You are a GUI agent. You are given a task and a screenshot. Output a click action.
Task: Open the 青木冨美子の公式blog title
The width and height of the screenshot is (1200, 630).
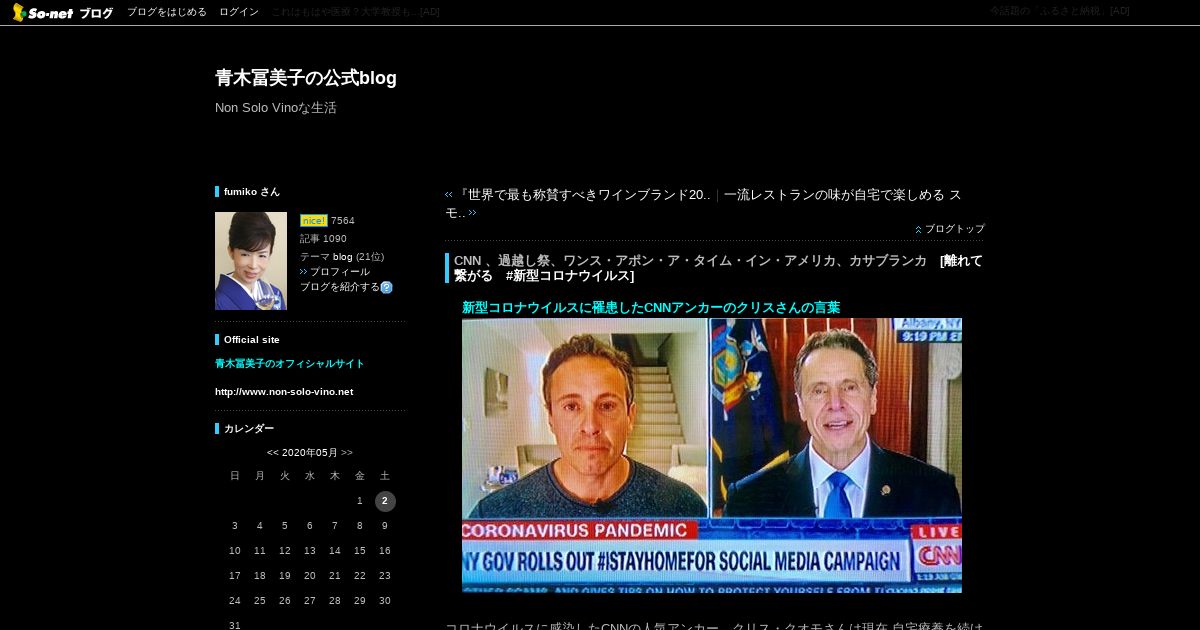click(x=306, y=78)
